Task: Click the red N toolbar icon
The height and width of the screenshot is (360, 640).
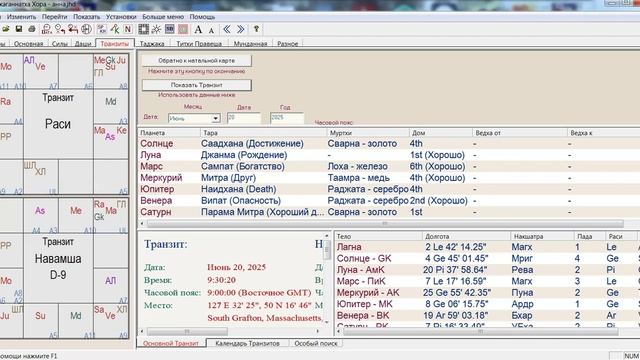Action: tap(128, 29)
